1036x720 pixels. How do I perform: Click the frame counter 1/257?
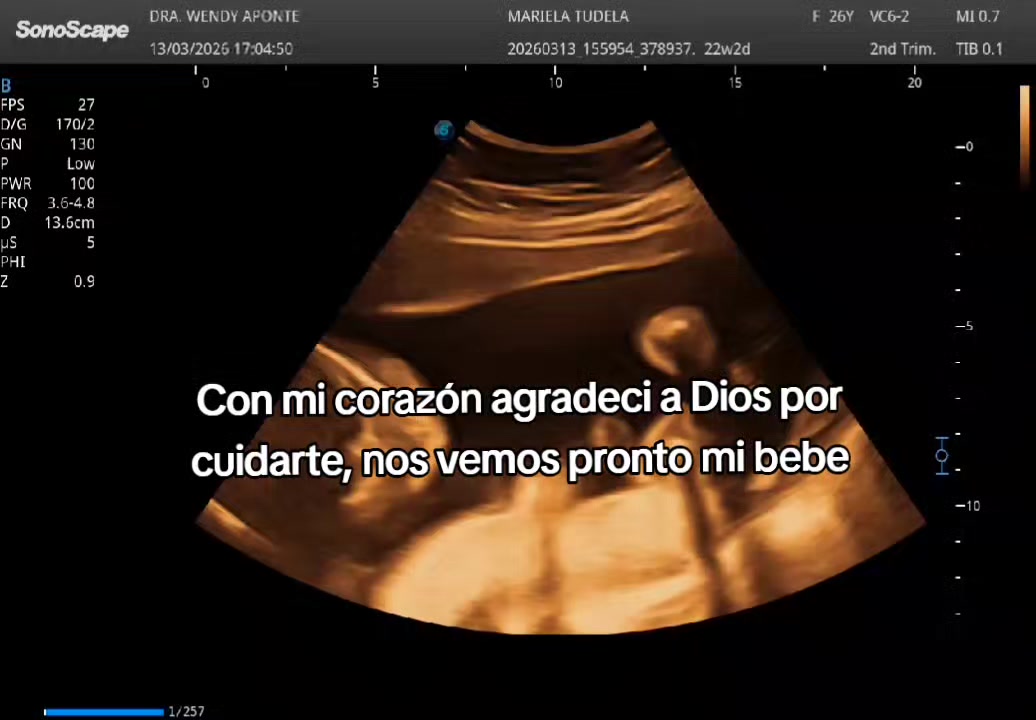[x=186, y=711]
